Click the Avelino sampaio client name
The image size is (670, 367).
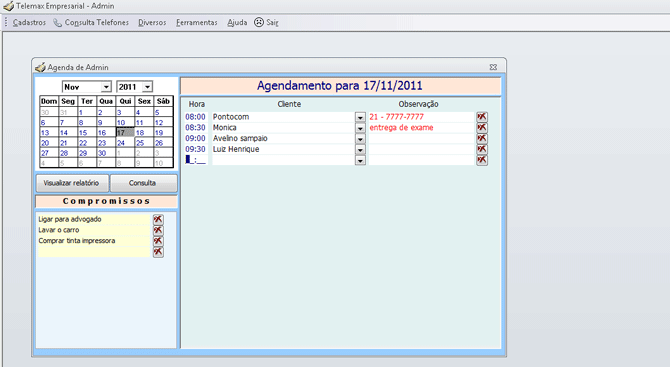tap(240, 138)
